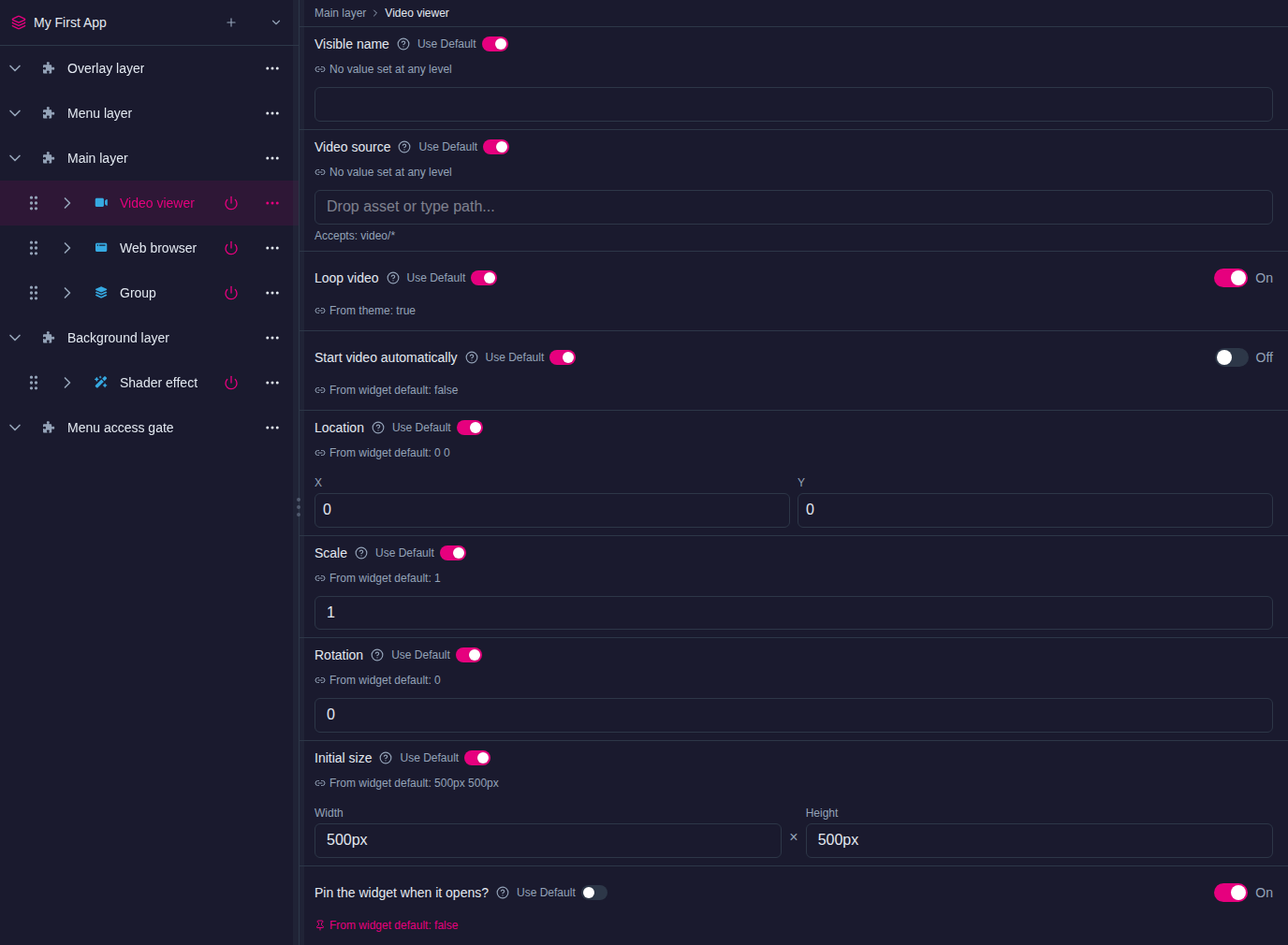
Task: Click the Web browser drag handle
Action: 34,248
